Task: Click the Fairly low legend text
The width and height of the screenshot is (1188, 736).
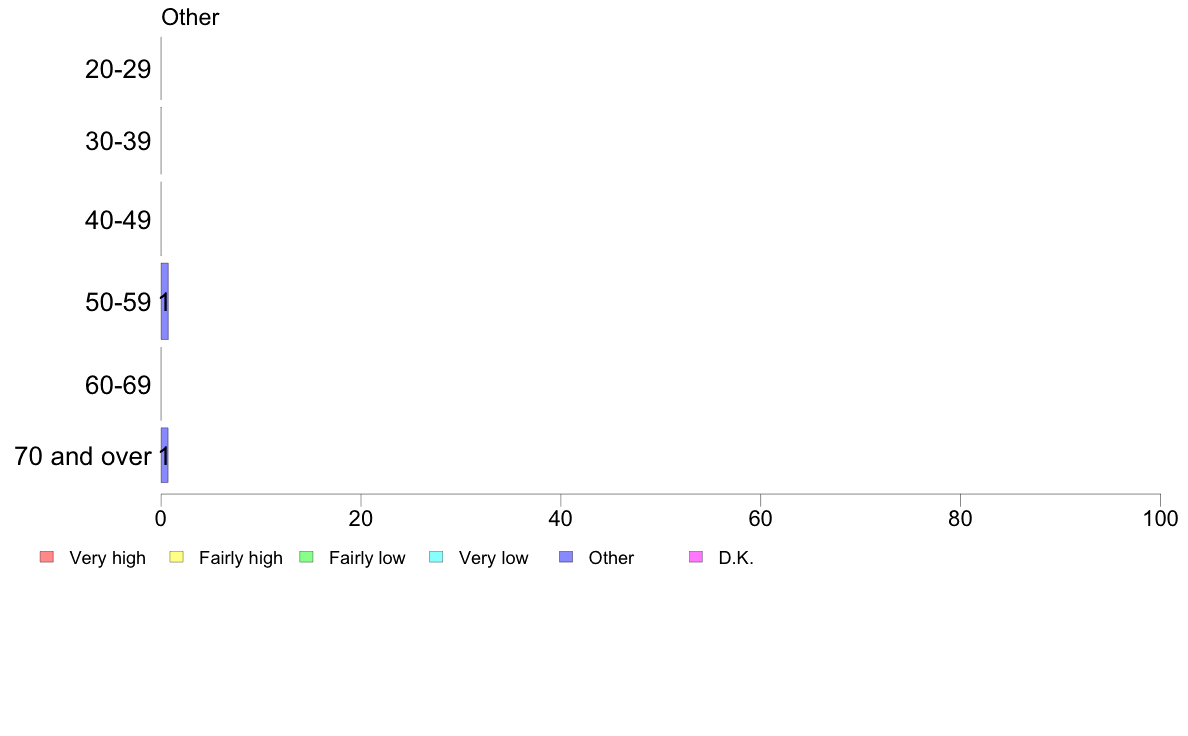Action: [367, 558]
